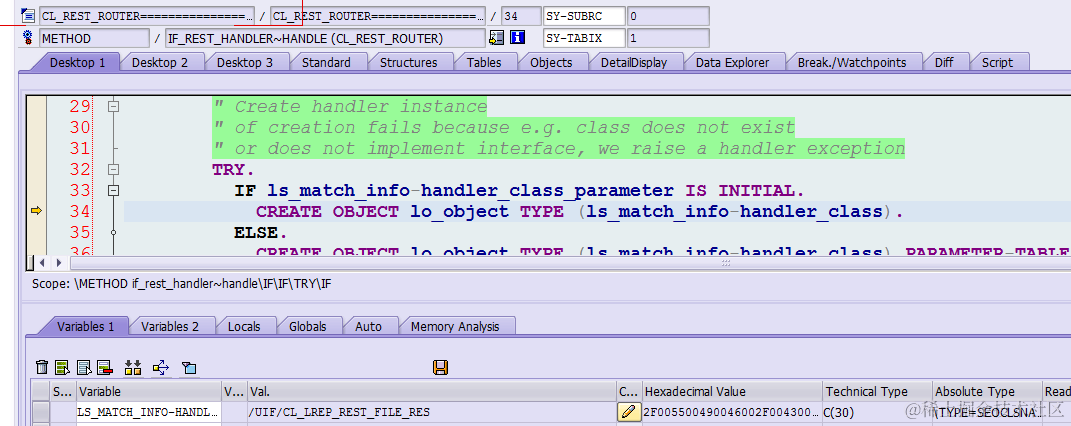Click the gear event-type icon beside METHOD
This screenshot has height=426, width=1071.
(29, 38)
